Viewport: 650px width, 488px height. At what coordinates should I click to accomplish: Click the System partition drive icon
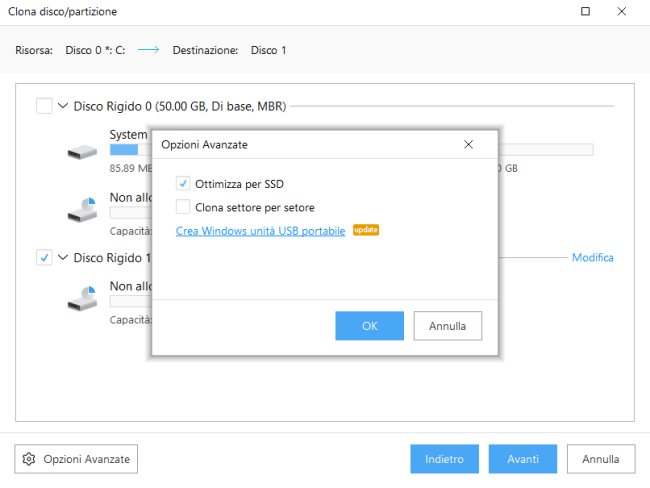point(83,153)
